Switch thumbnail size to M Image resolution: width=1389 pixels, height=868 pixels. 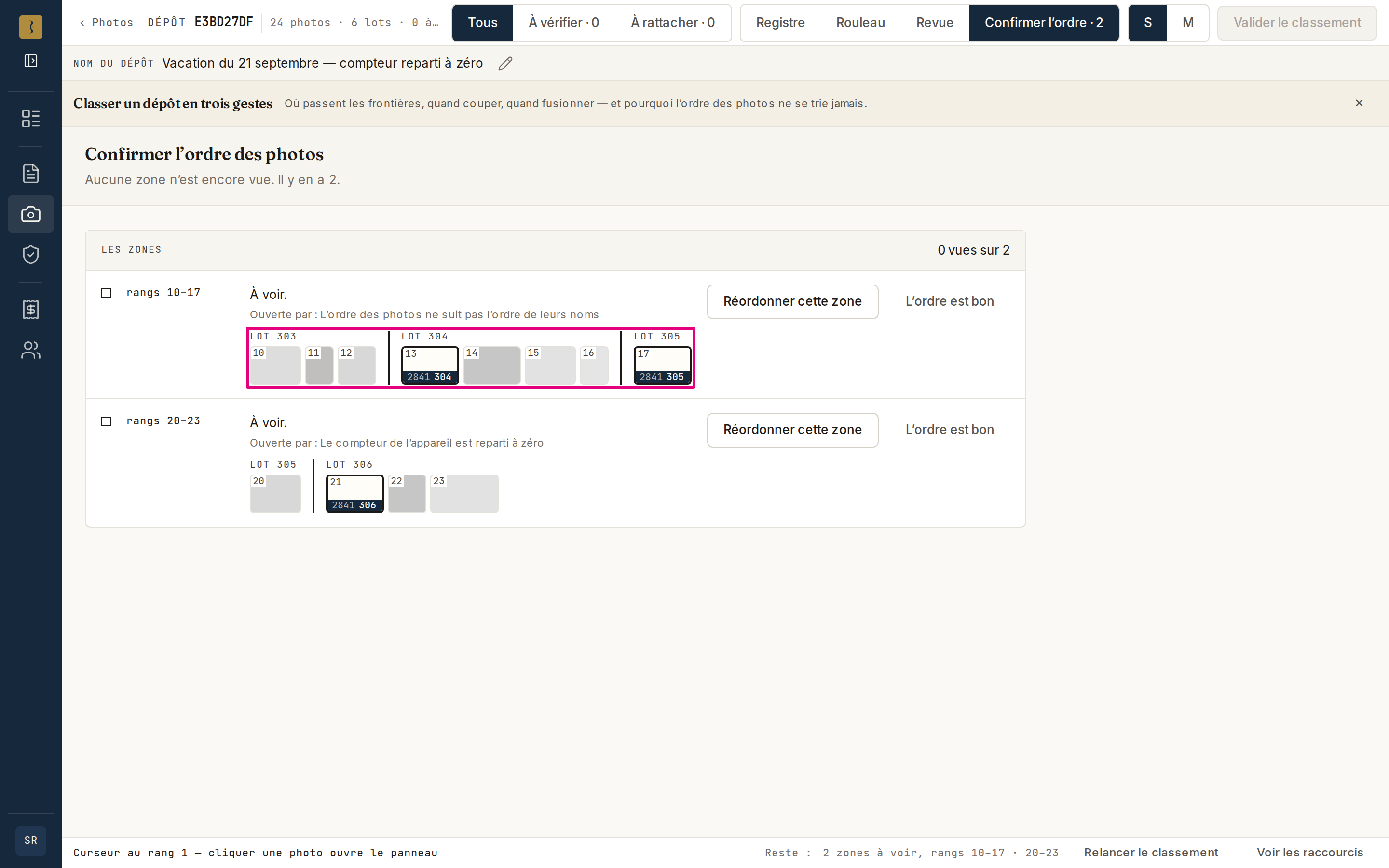(x=1188, y=23)
